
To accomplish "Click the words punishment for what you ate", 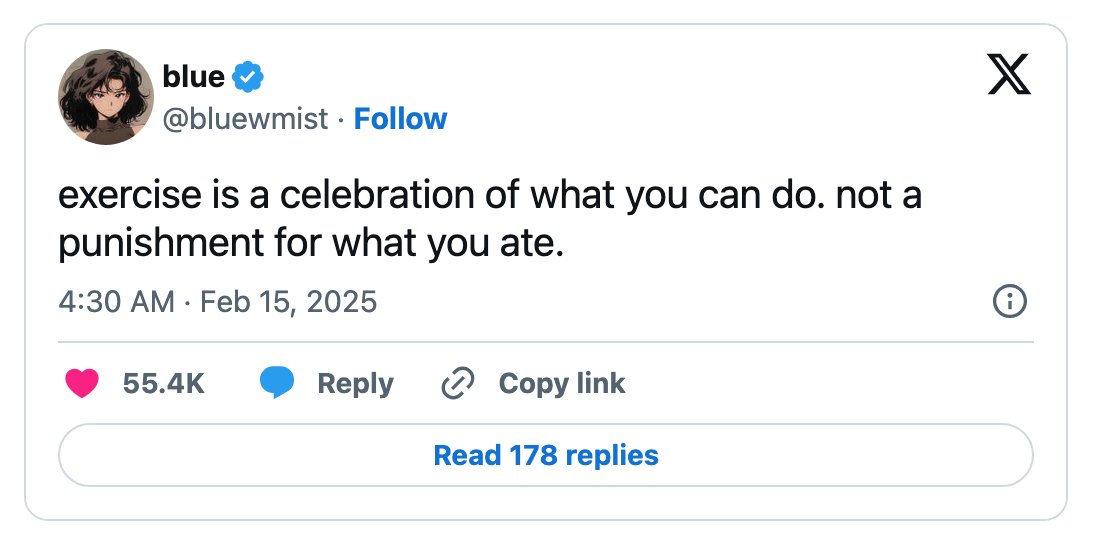I will click(x=311, y=244).
